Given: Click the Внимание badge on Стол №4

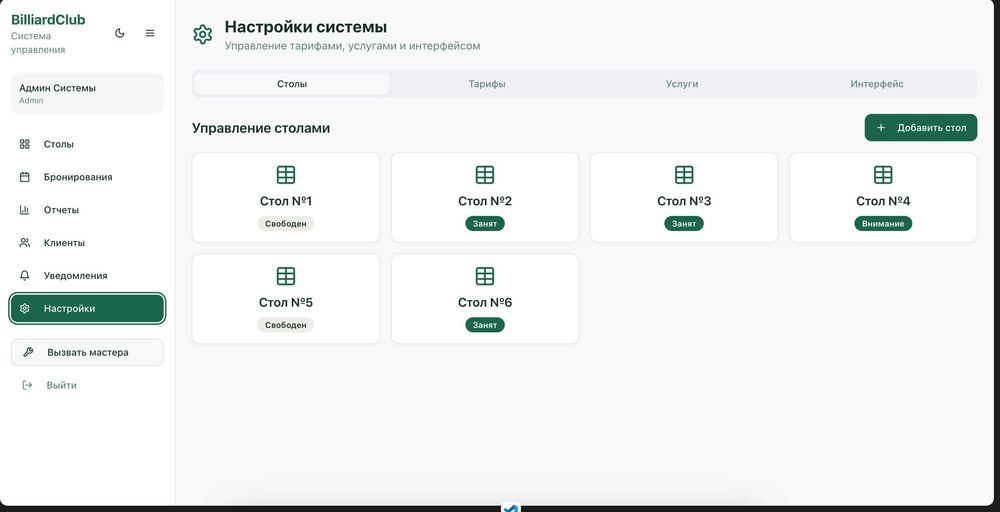Looking at the screenshot, I should tap(883, 223).
